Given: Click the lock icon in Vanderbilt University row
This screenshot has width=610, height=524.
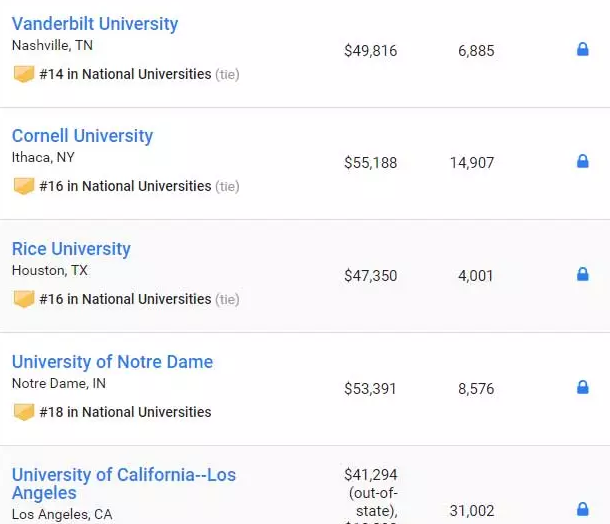Looking at the screenshot, I should (x=583, y=49).
